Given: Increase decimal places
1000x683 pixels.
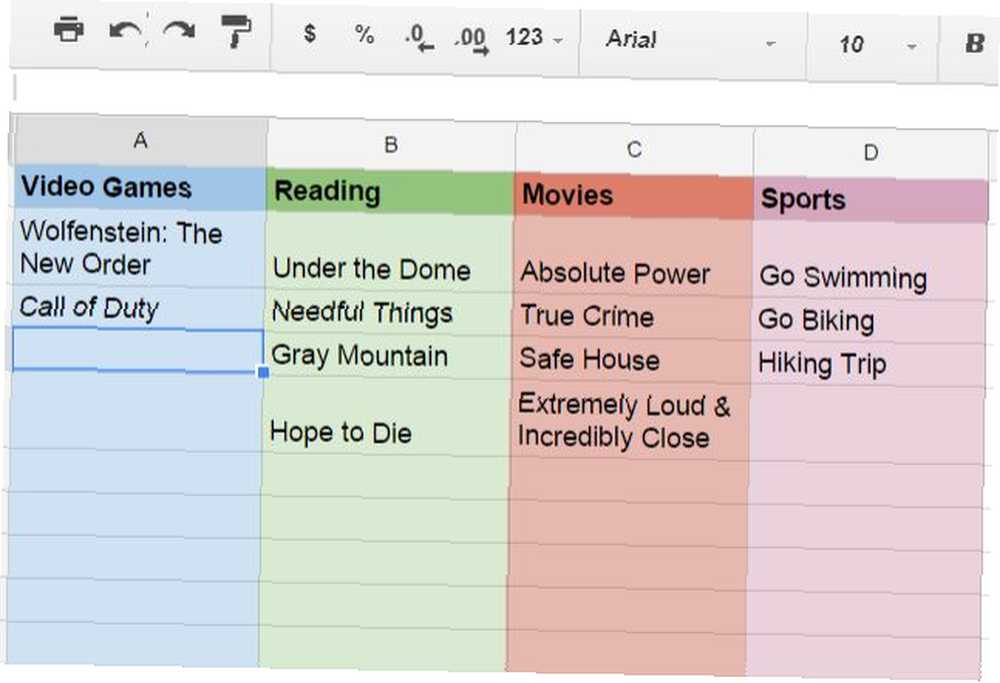Looking at the screenshot, I should pyautogui.click(x=472, y=40).
